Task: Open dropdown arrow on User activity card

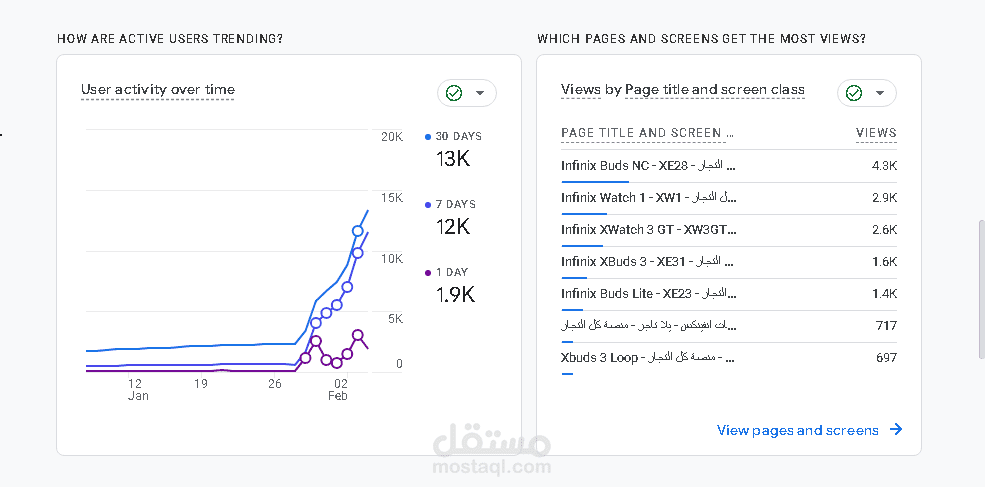Action: pyautogui.click(x=480, y=93)
